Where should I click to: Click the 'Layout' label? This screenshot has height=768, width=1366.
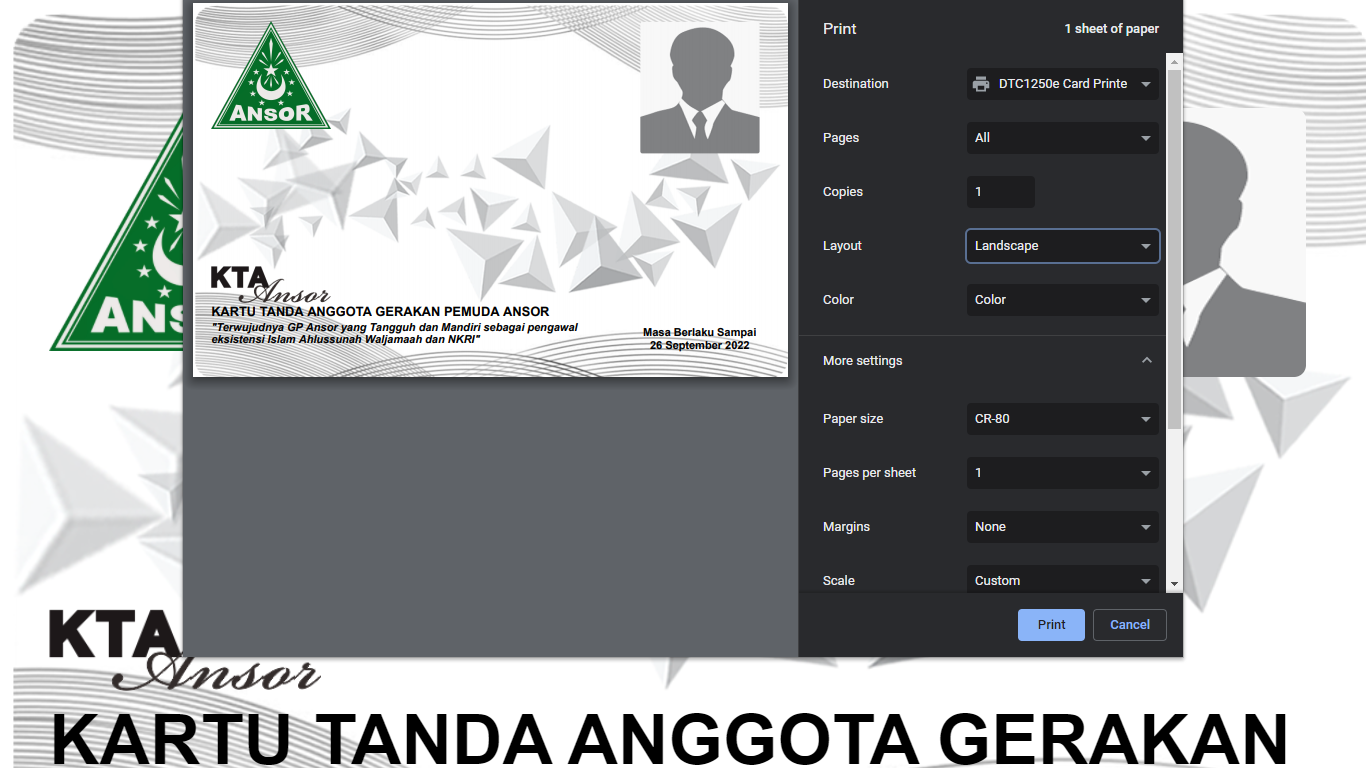click(x=842, y=246)
